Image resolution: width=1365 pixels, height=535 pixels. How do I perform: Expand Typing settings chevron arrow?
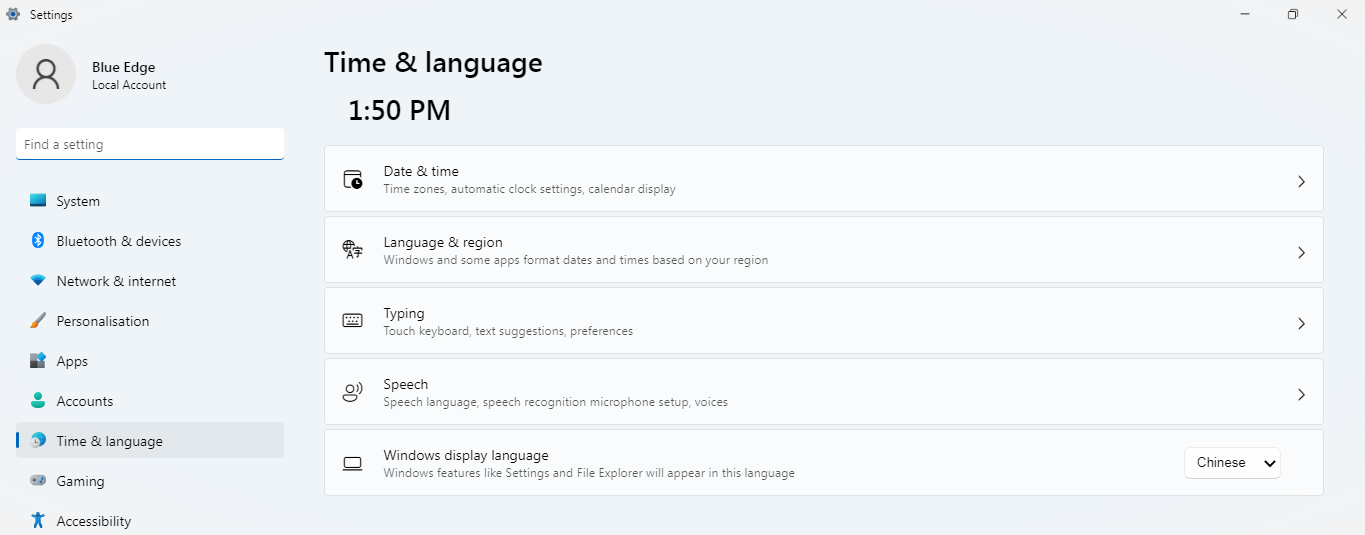[1301, 324]
